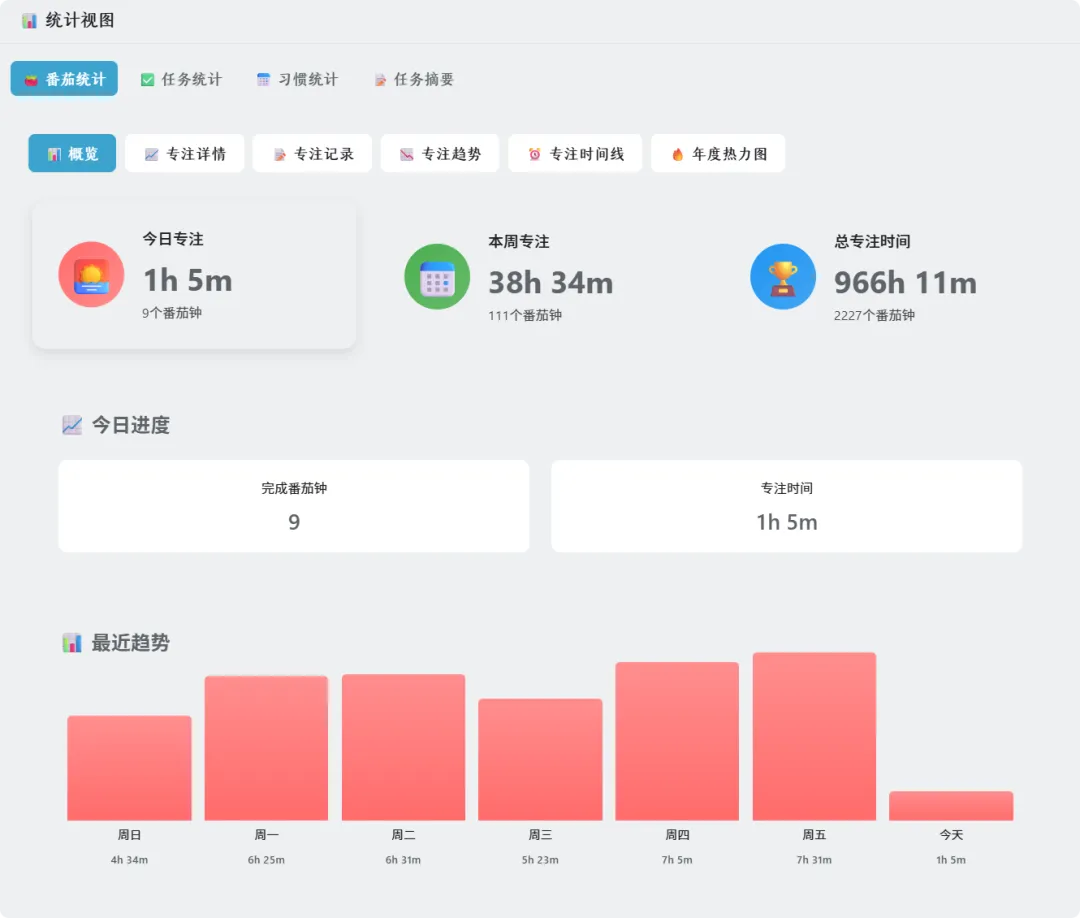The image size is (1080, 918).
Task: Click the 周一 trend bar
Action: coord(267,748)
